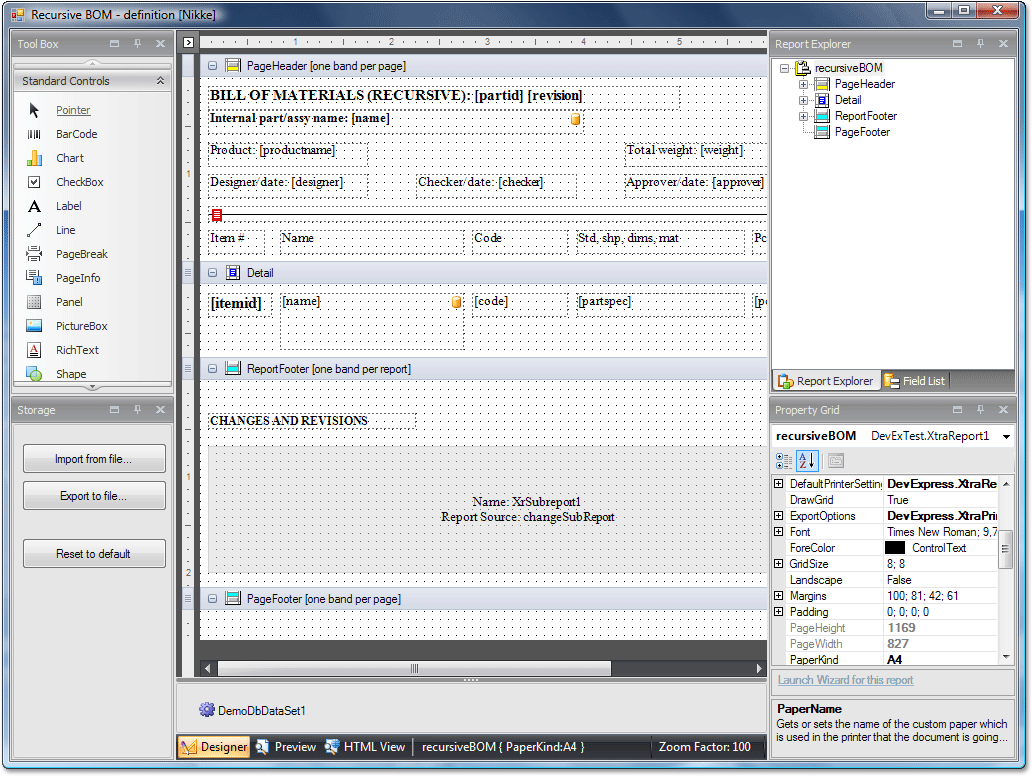Select the Panel control

coord(69,302)
